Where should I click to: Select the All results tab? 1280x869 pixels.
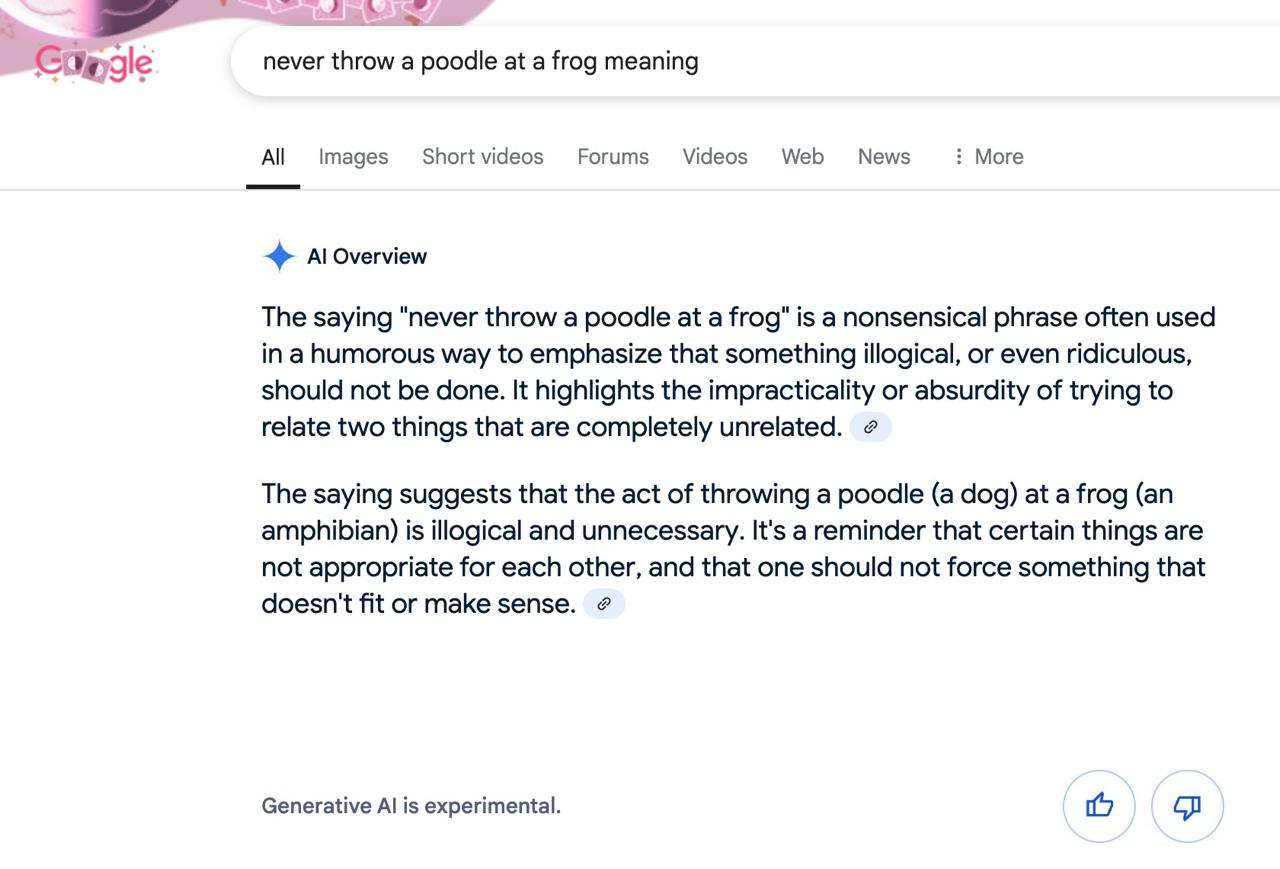tap(273, 157)
